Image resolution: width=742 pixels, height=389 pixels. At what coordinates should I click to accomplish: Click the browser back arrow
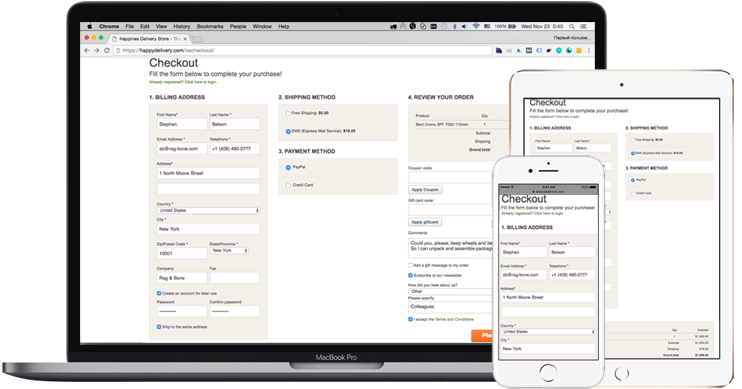[x=87, y=50]
